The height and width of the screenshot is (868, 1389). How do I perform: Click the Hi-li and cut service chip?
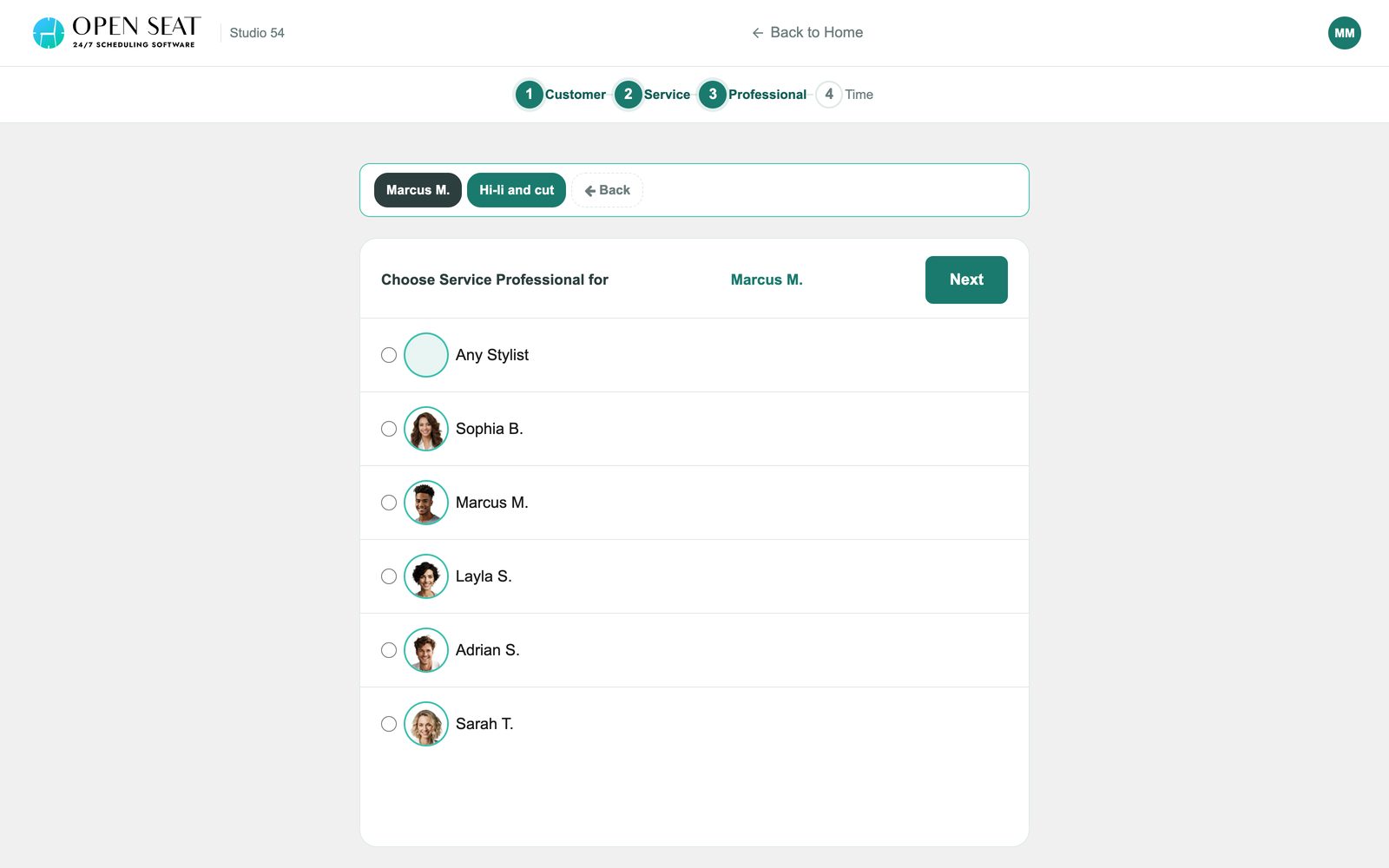click(517, 190)
